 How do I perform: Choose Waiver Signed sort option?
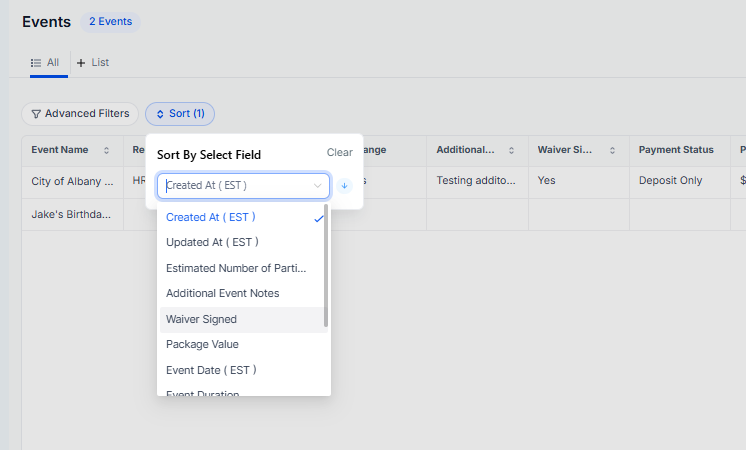(201, 319)
